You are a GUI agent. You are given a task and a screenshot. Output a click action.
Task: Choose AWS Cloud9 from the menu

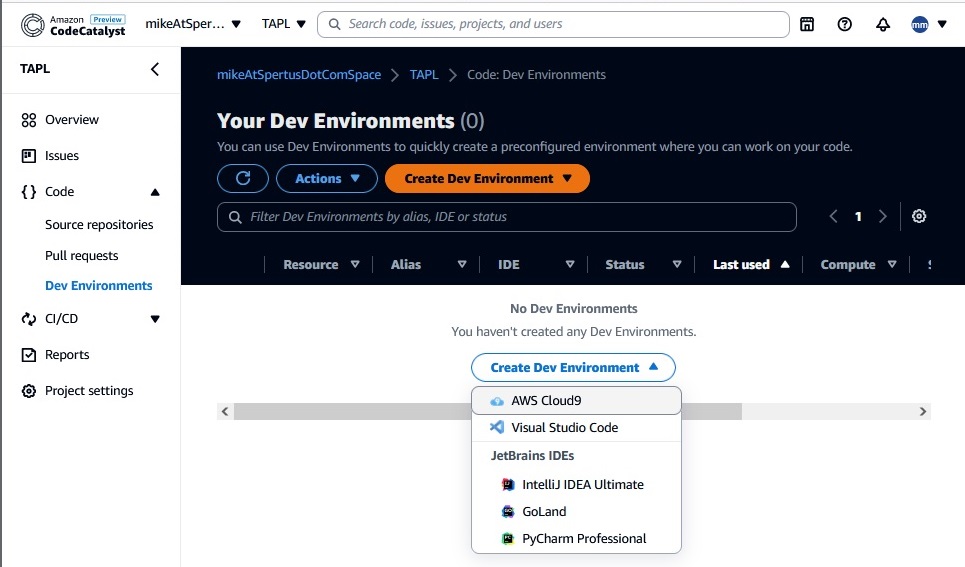coord(576,401)
